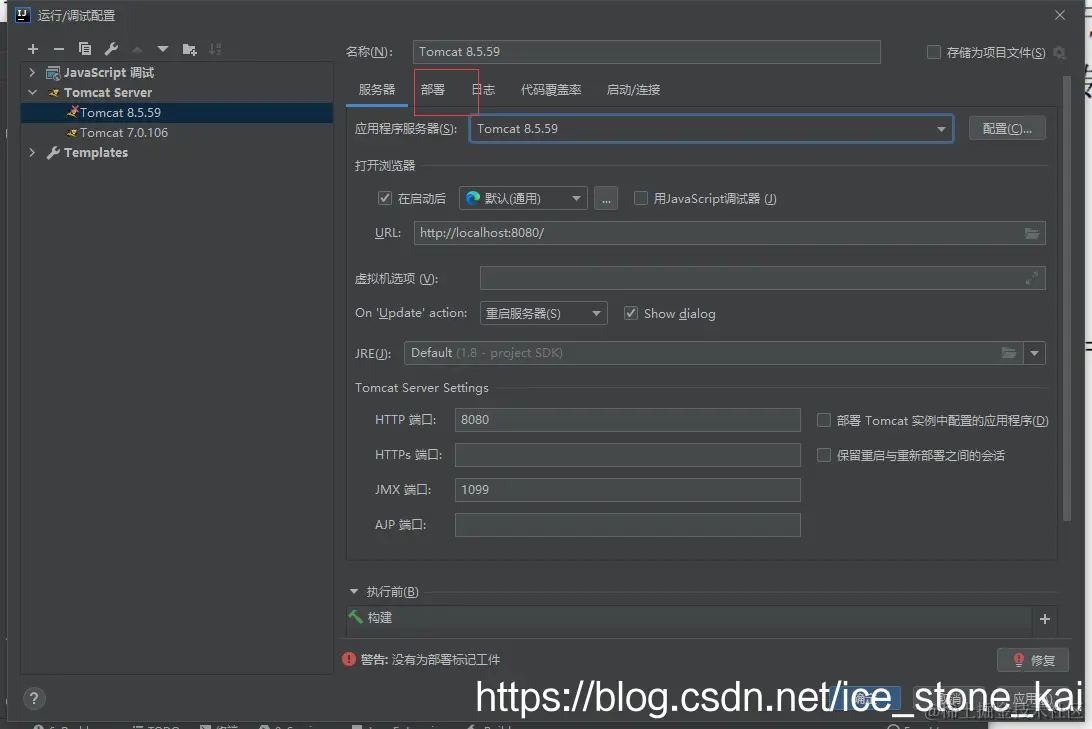Switch to the 部署 deployment tab
This screenshot has height=729, width=1092.
pos(432,90)
